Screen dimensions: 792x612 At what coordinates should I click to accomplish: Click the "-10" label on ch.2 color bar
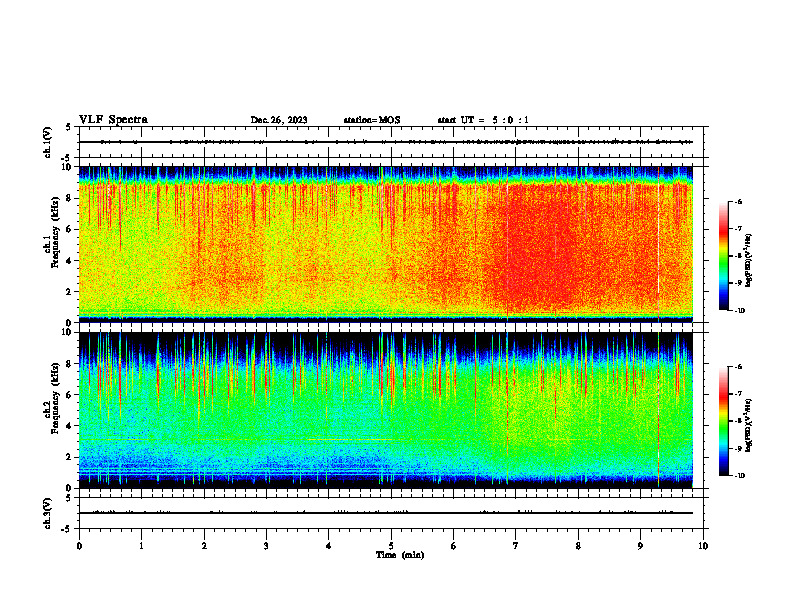pos(739,476)
